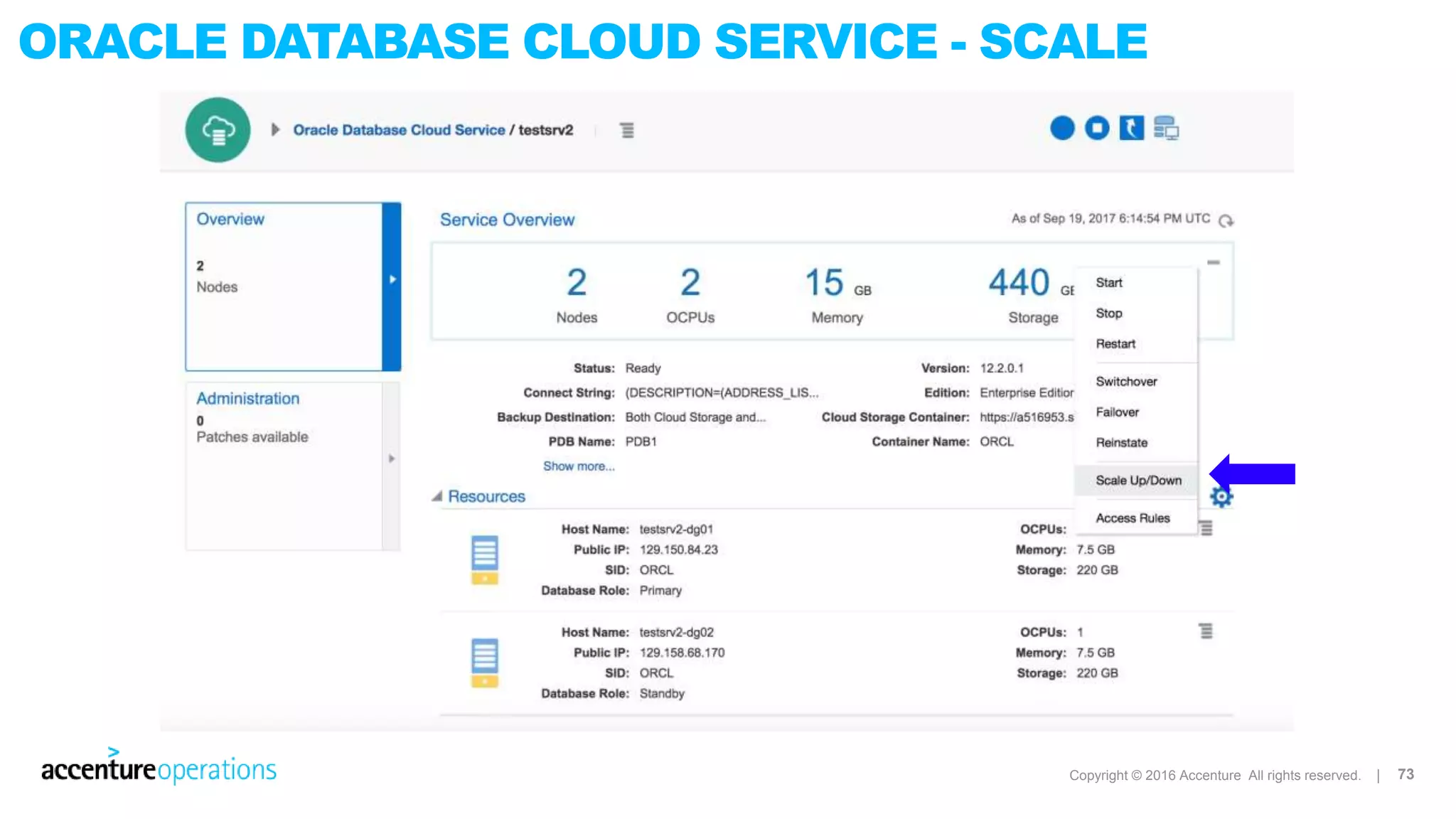Collapse the Resources section triangle
This screenshot has height=819, width=1456.
437,496
